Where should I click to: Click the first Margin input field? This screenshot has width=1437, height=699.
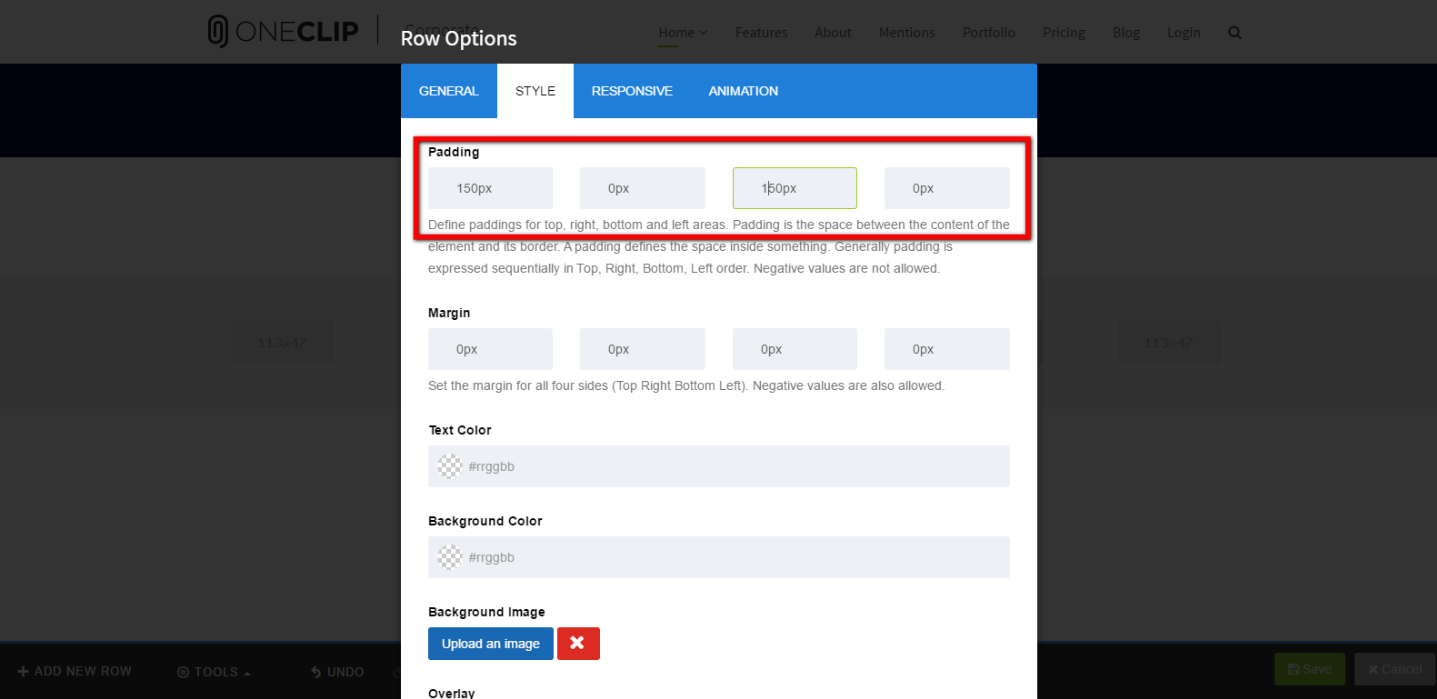490,349
